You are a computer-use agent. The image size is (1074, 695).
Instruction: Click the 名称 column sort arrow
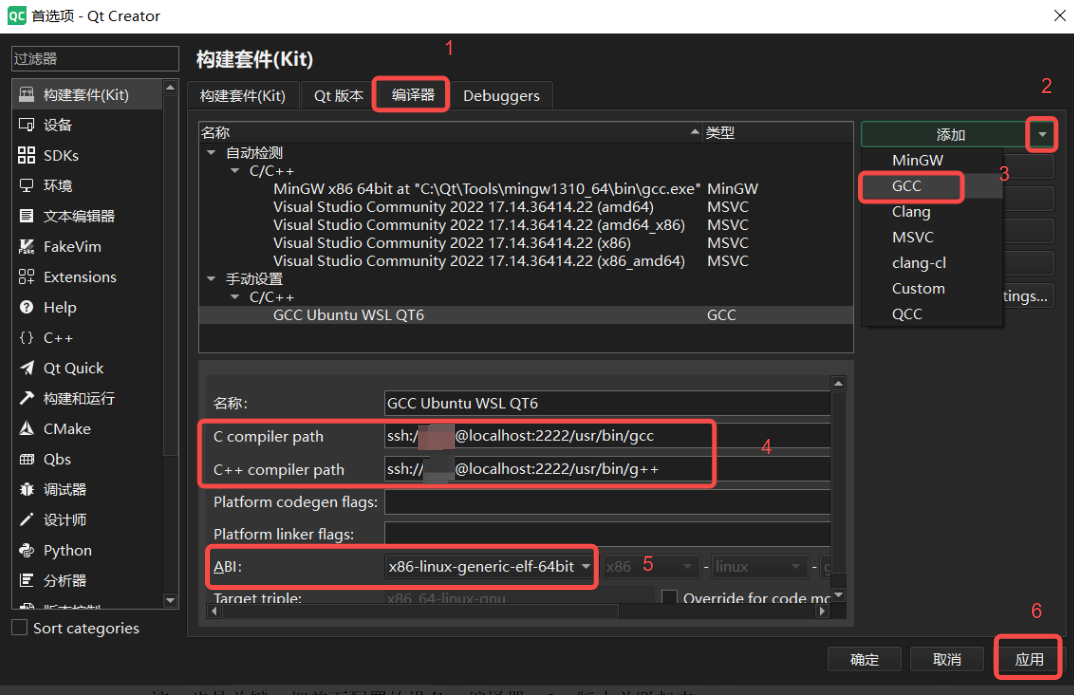[x=695, y=131]
